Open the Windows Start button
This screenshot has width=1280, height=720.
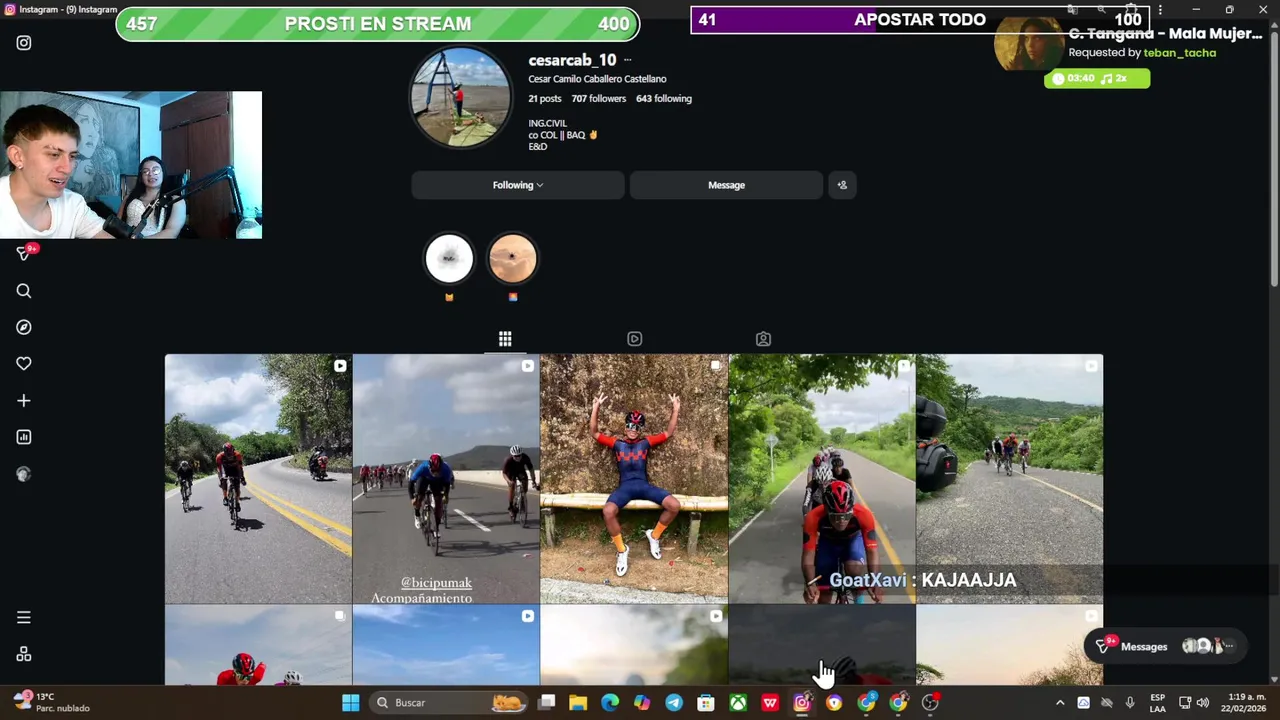(x=350, y=703)
